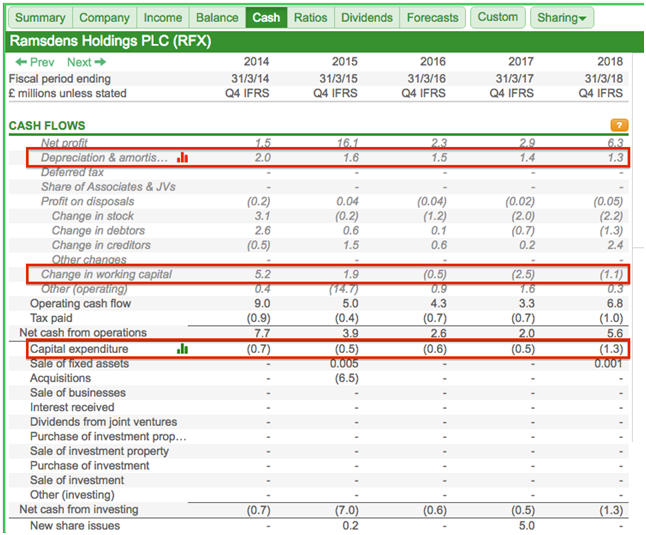Select the 2014 column header

click(x=256, y=61)
